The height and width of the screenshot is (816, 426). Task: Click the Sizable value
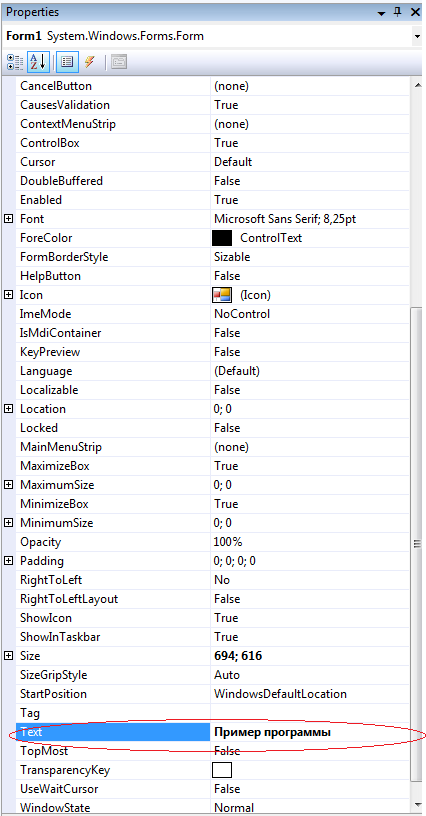click(232, 257)
